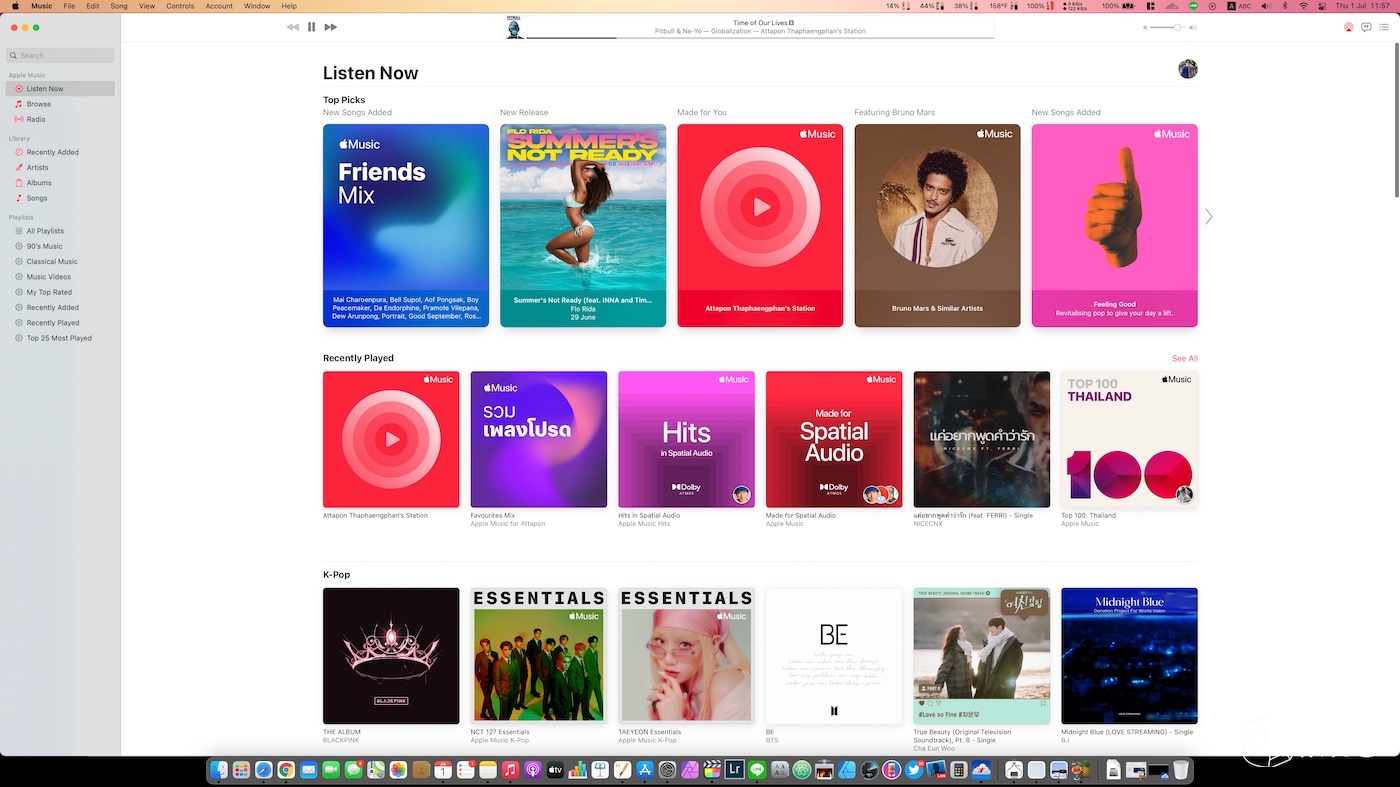Go back to the previous track
The image size is (1400, 787).
(x=292, y=27)
